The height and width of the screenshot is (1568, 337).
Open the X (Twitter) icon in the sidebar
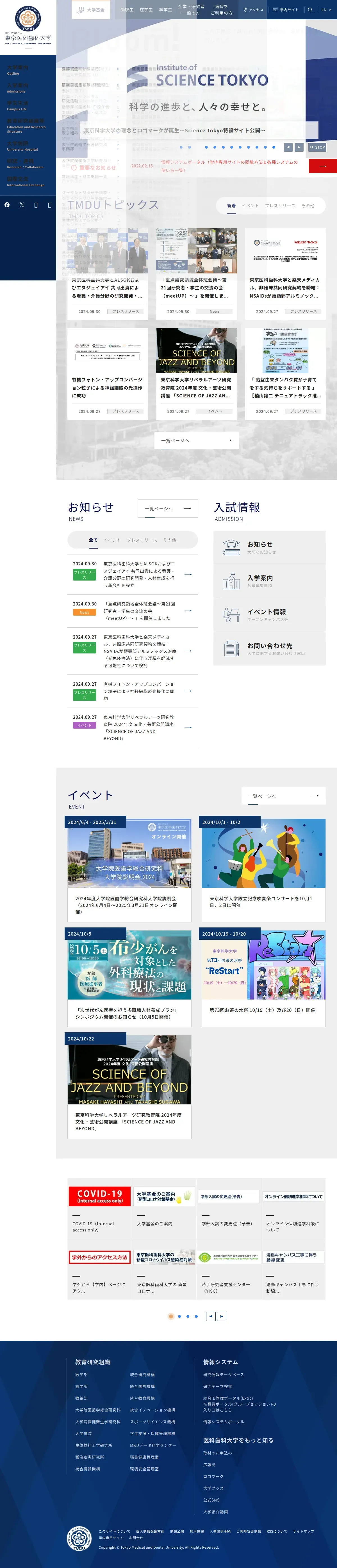click(22, 204)
